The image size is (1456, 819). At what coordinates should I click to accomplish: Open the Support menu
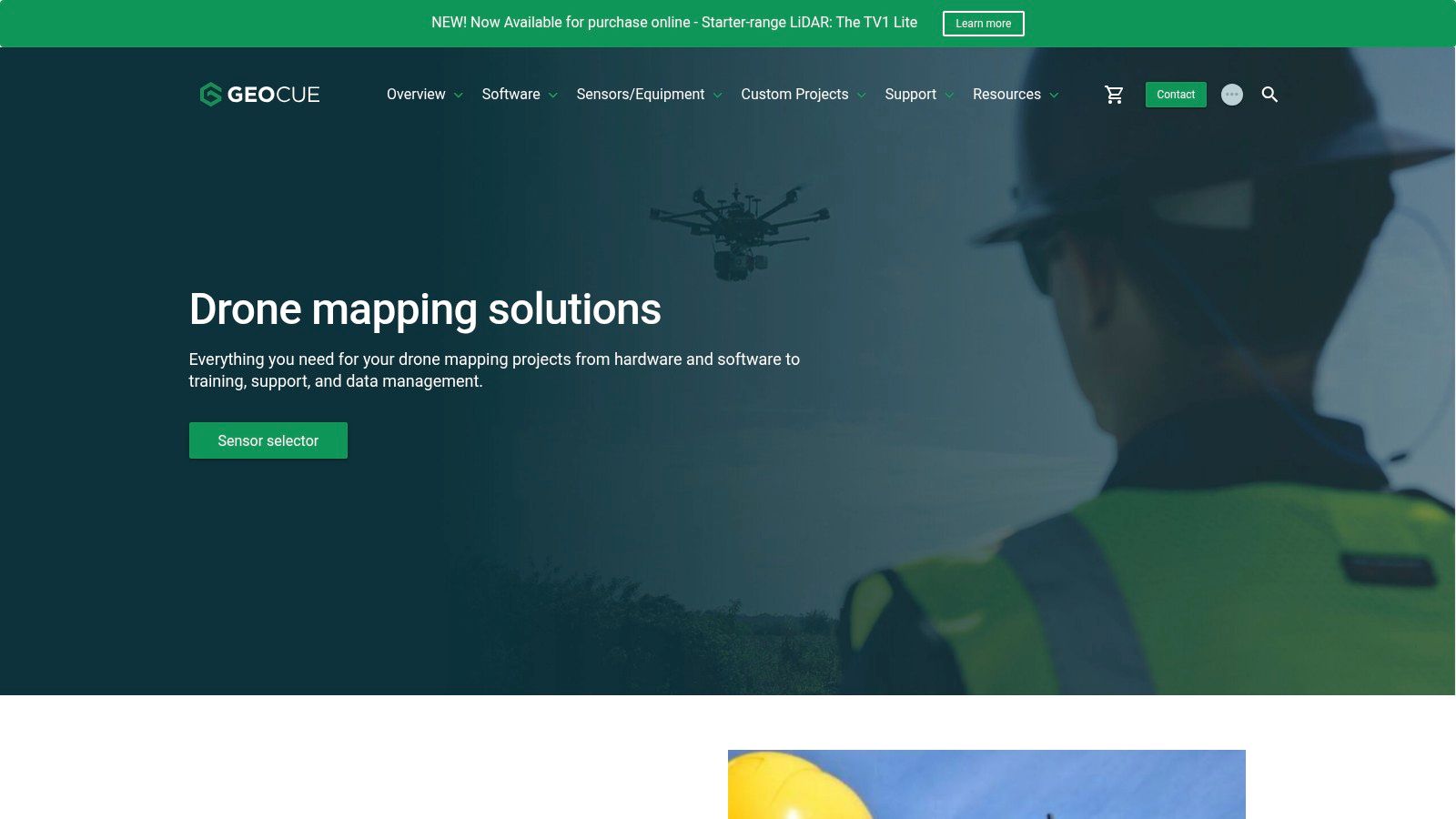[x=910, y=95]
